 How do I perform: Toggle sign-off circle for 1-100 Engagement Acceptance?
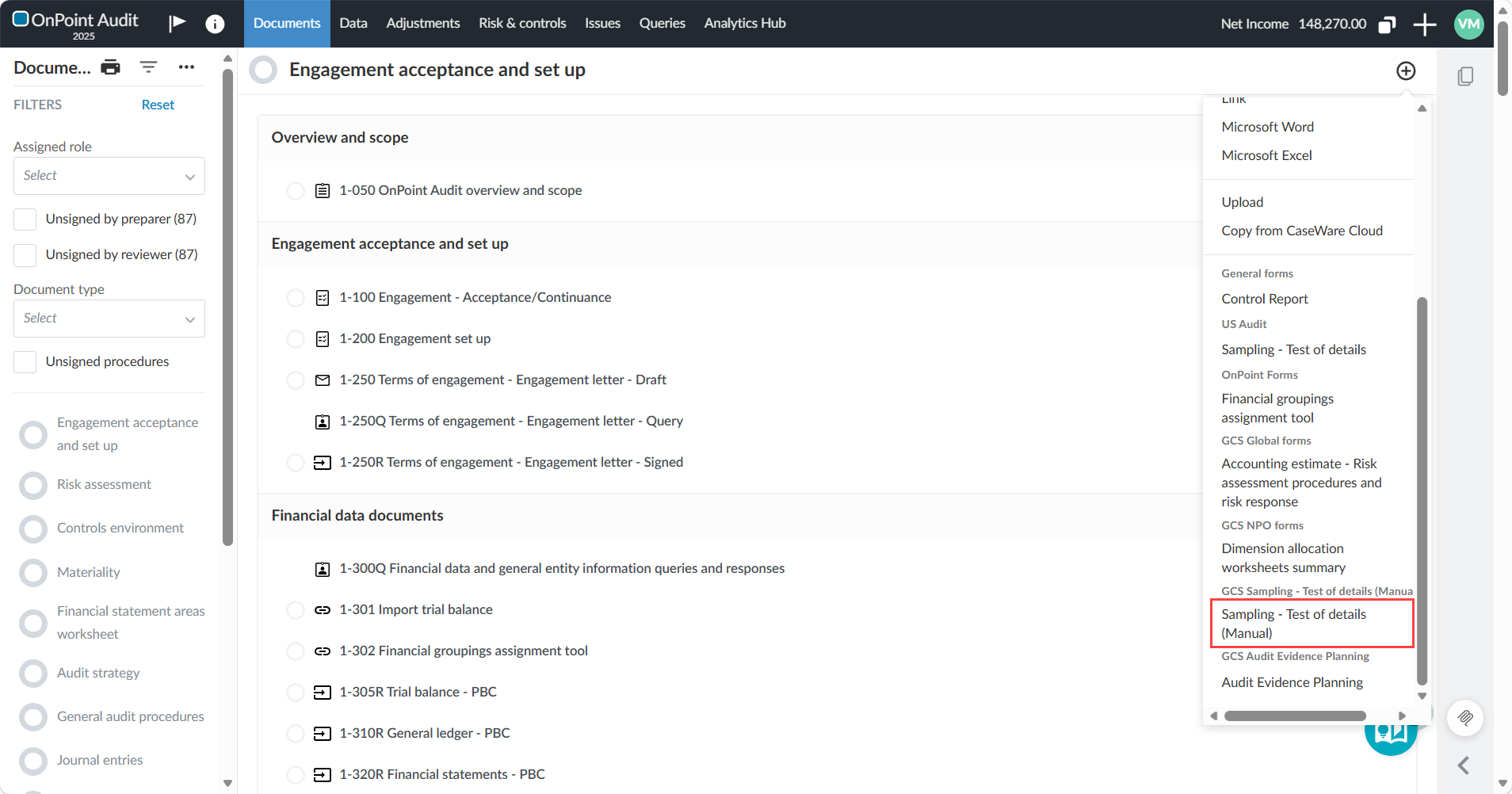(x=296, y=298)
